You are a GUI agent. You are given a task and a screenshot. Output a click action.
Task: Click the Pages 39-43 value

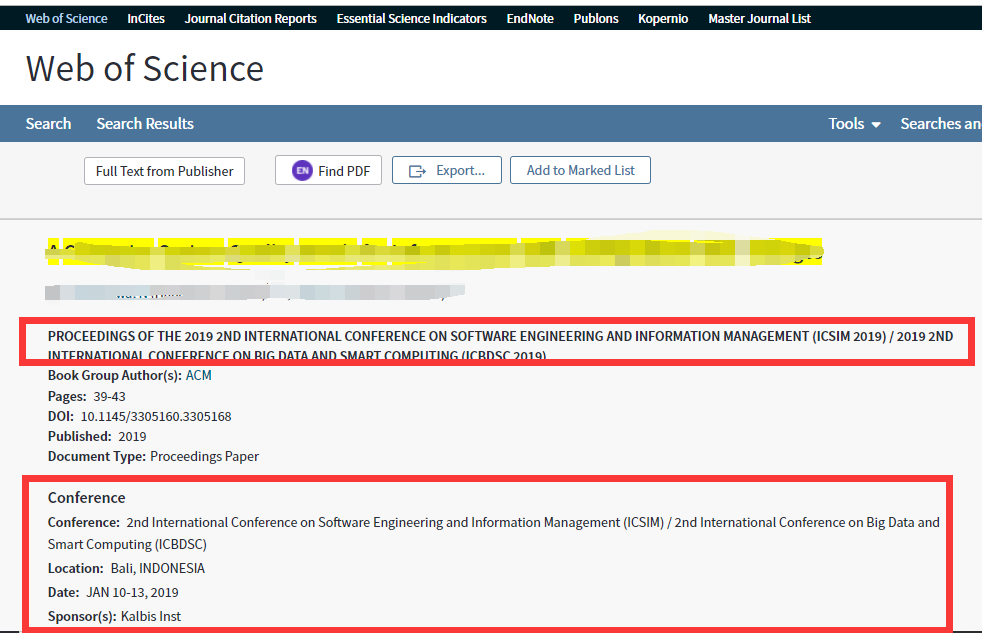[109, 396]
